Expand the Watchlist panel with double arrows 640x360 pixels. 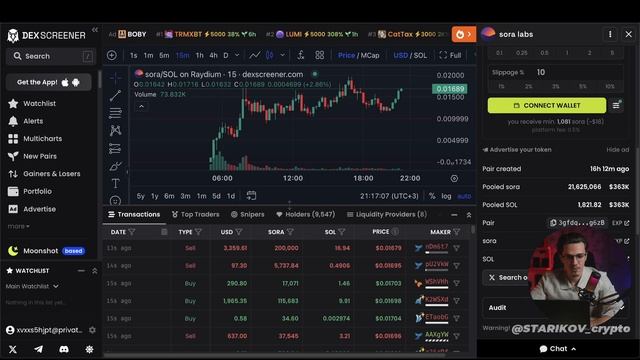point(94,271)
